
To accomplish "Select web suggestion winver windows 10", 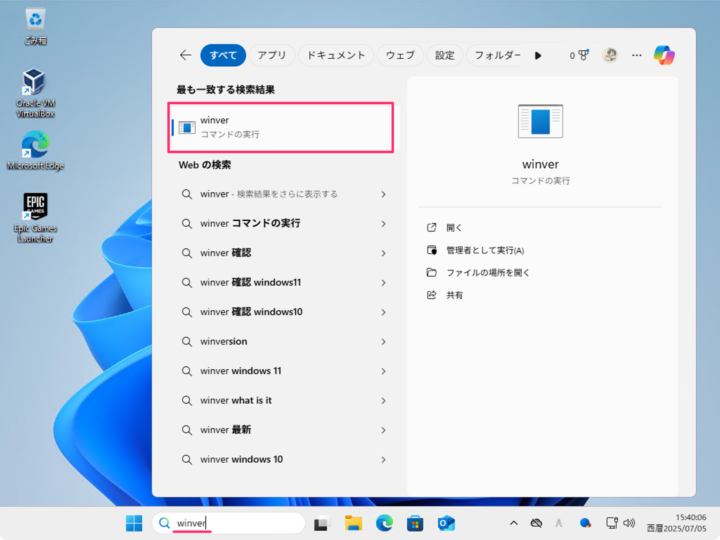I will [283, 459].
